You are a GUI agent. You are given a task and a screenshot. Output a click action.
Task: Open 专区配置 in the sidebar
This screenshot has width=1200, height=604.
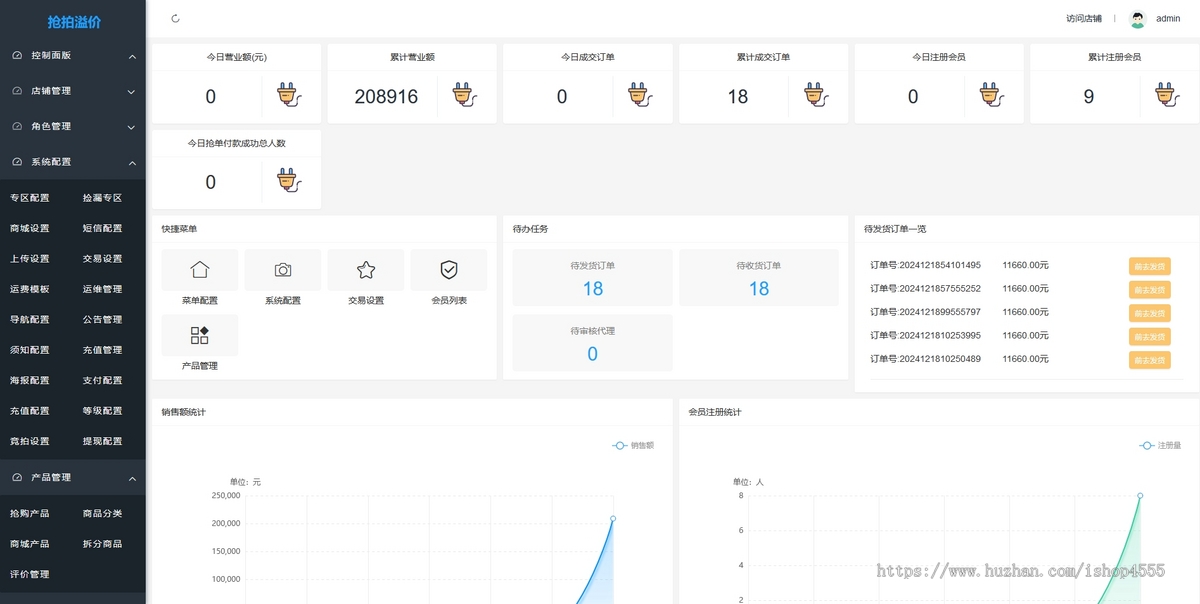pos(30,198)
